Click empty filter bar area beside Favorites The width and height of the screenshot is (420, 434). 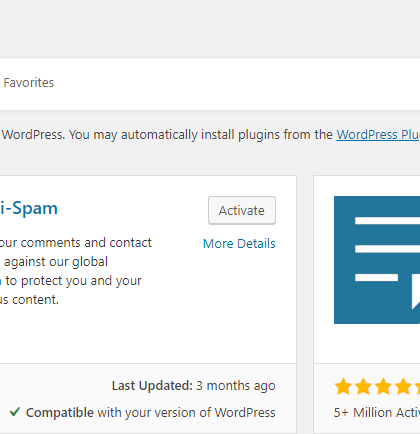233,83
